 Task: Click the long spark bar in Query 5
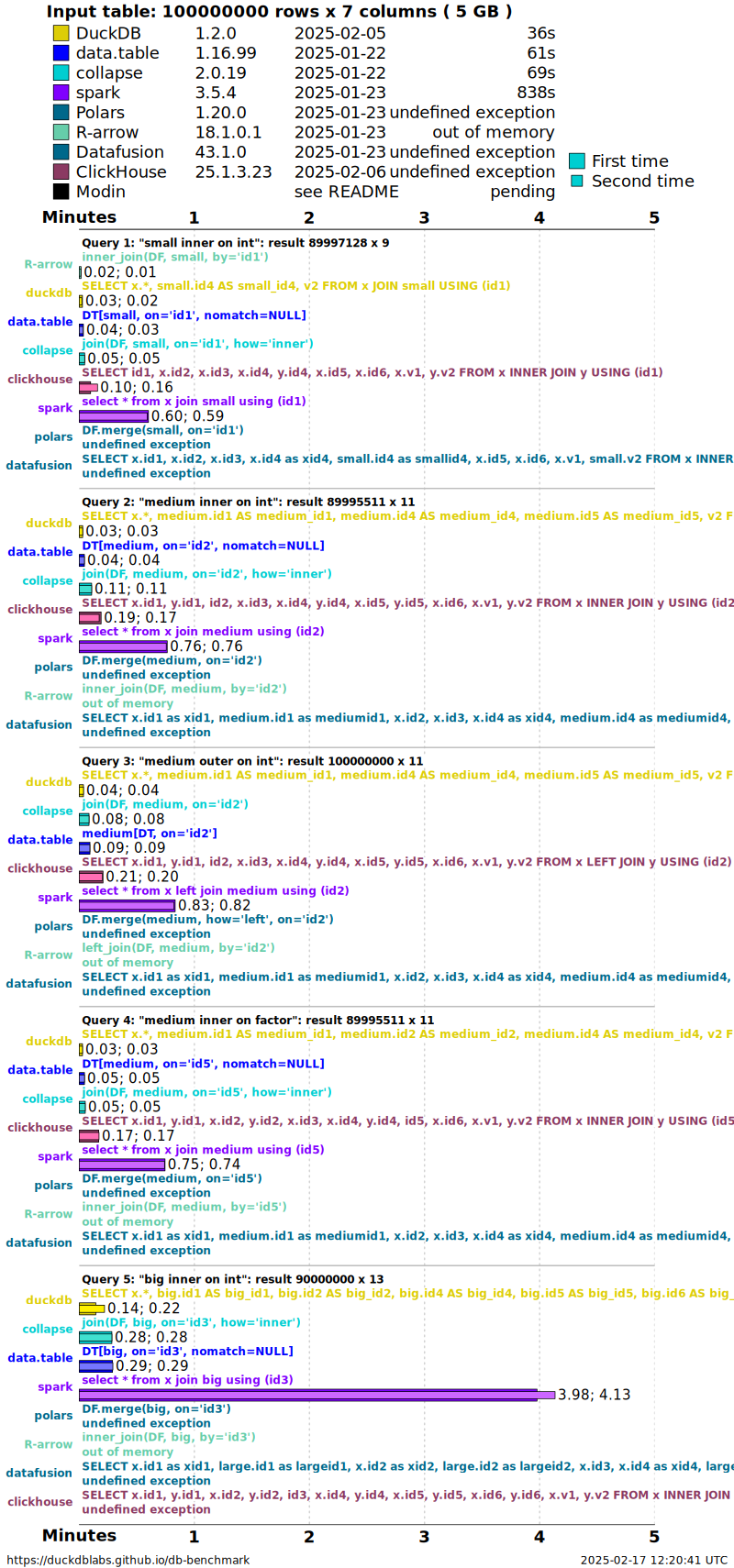(x=317, y=1395)
